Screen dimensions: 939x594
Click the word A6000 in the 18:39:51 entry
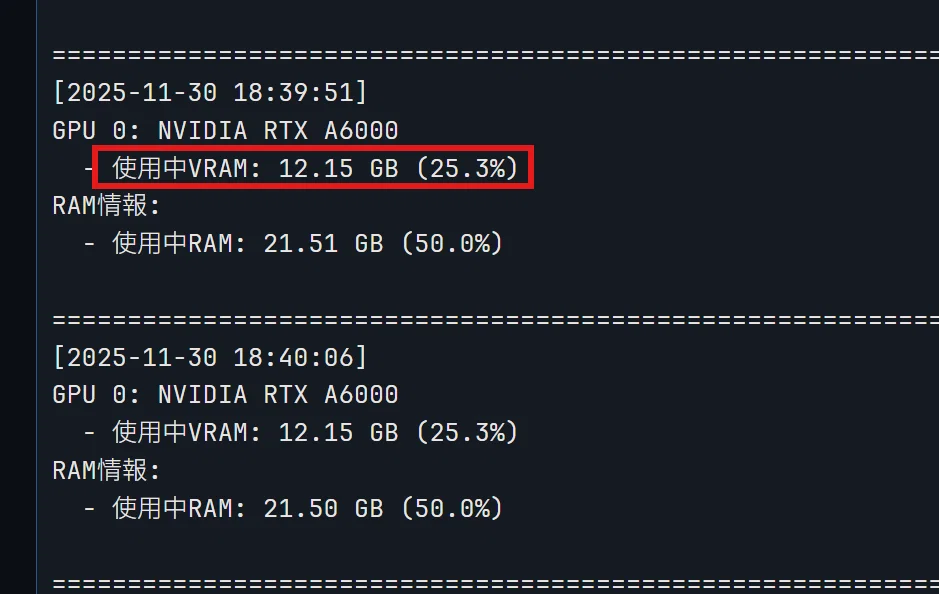tap(361, 131)
